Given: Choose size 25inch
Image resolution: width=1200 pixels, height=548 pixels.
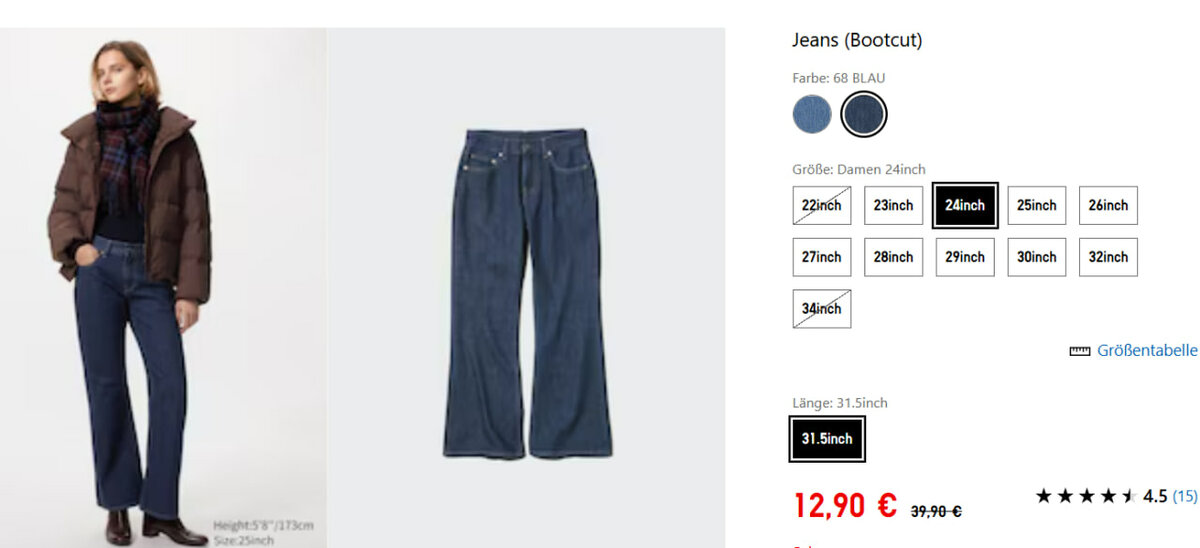Looking at the screenshot, I should pos(1037,205).
